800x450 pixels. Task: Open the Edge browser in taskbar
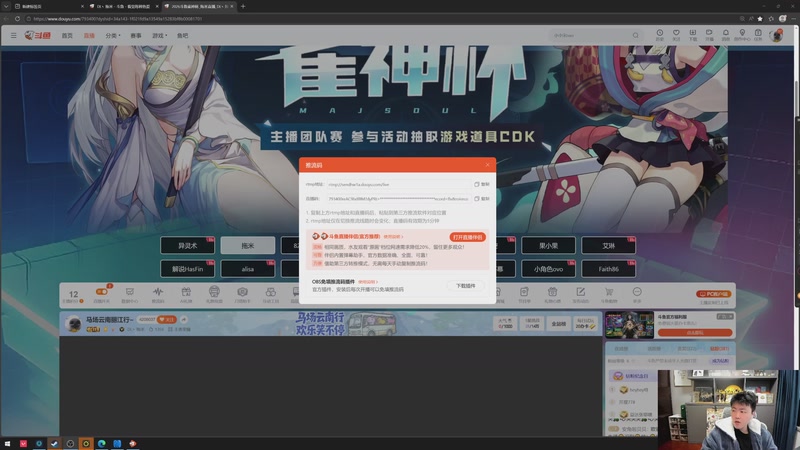(x=102, y=443)
